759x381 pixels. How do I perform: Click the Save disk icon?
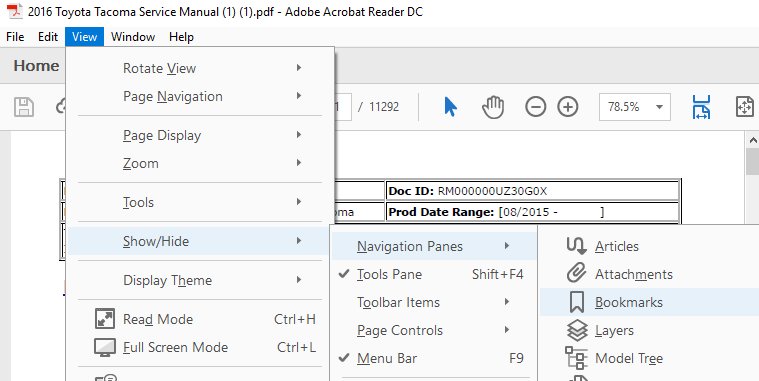[23, 107]
